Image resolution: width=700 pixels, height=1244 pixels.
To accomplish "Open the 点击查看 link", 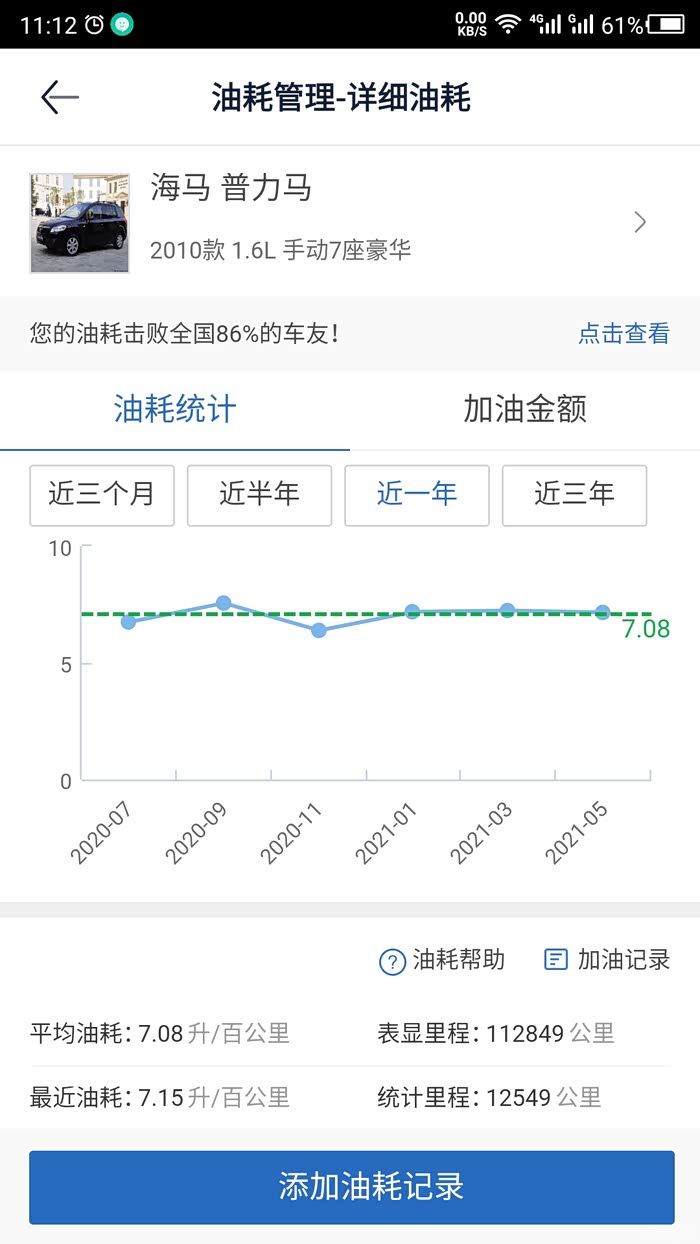I will (x=624, y=334).
